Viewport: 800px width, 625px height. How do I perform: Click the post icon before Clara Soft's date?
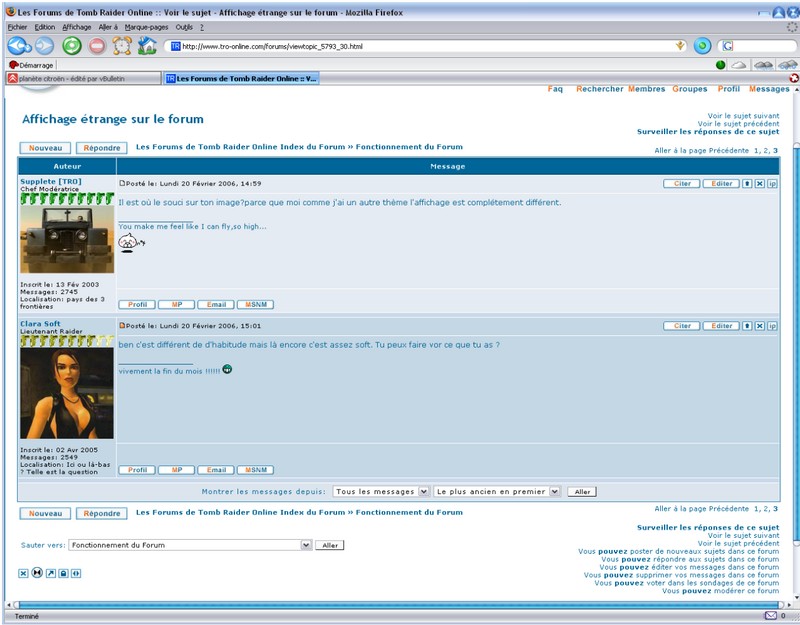(122, 326)
